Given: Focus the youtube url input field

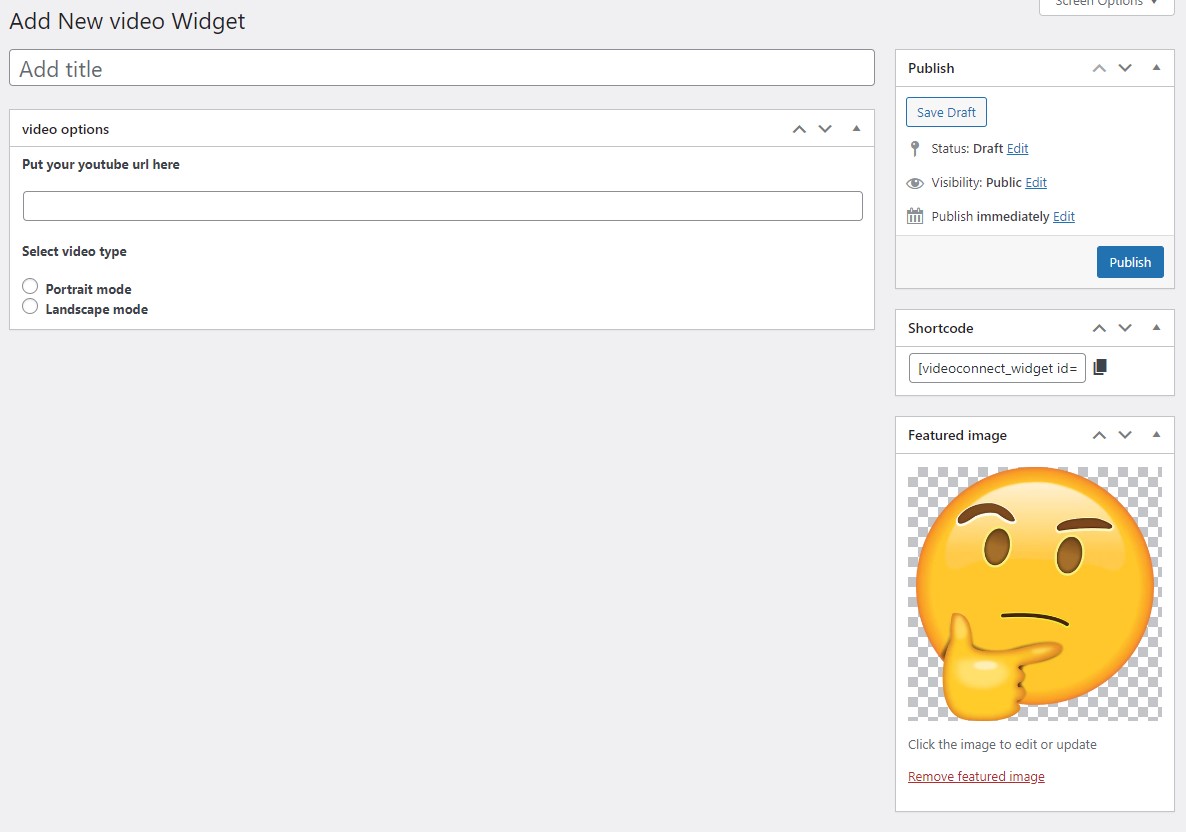Looking at the screenshot, I should coord(442,206).
